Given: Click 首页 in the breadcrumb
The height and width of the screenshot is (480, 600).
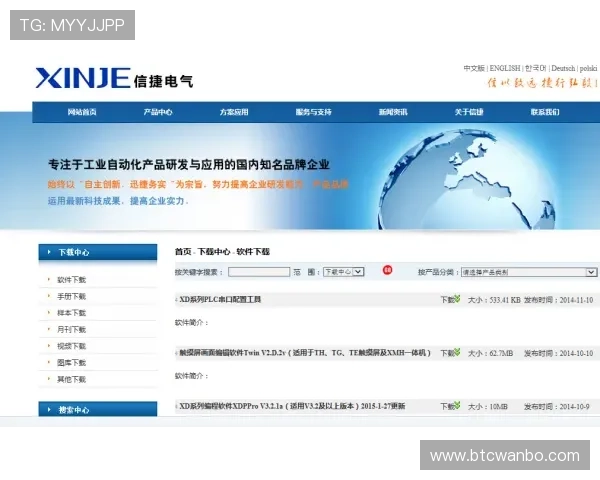Looking at the screenshot, I should (x=183, y=251).
